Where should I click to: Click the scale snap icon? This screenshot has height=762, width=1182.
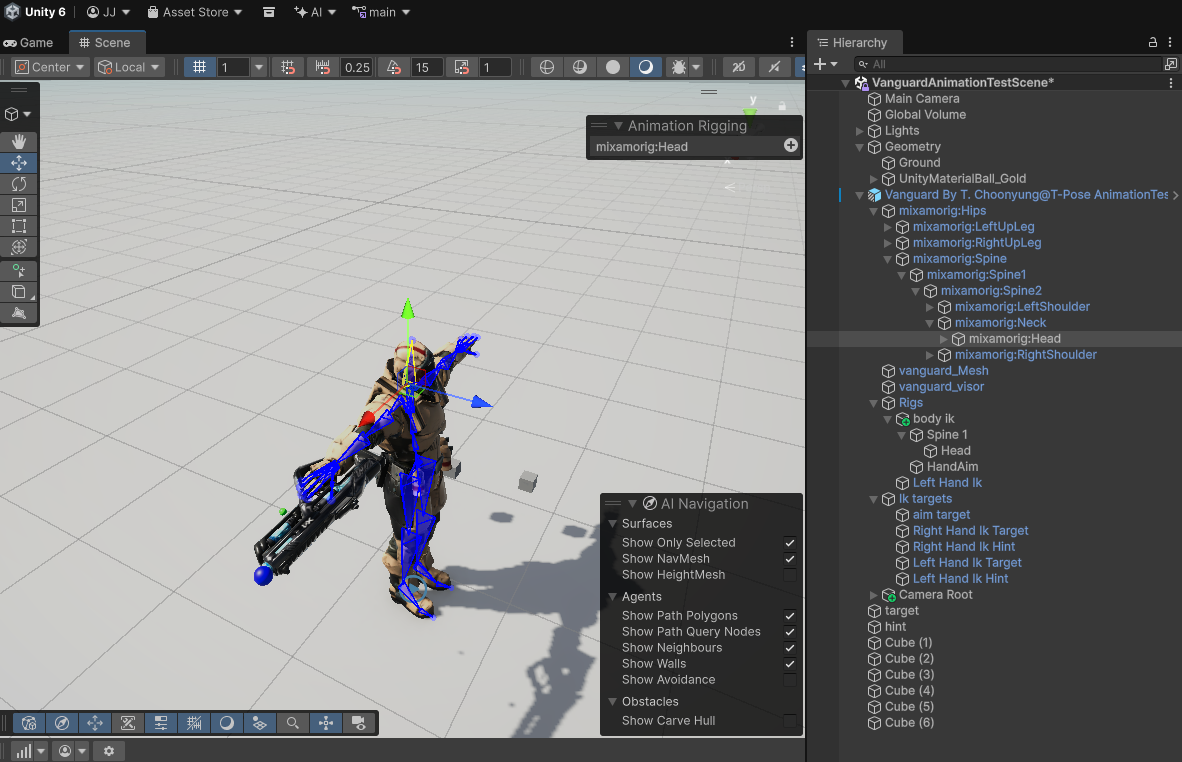click(x=461, y=67)
